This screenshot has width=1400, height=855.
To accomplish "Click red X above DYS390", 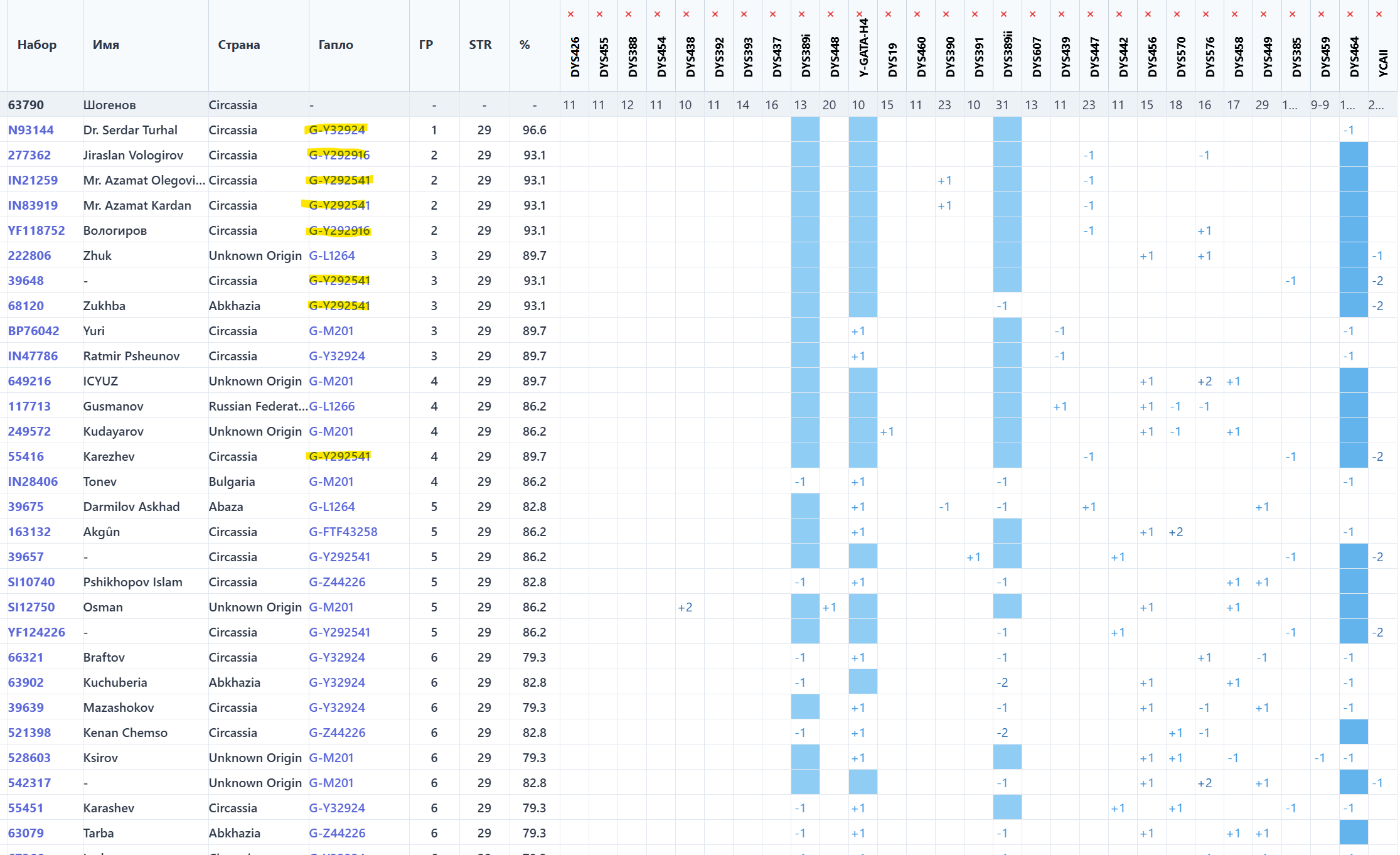I will pos(946,14).
